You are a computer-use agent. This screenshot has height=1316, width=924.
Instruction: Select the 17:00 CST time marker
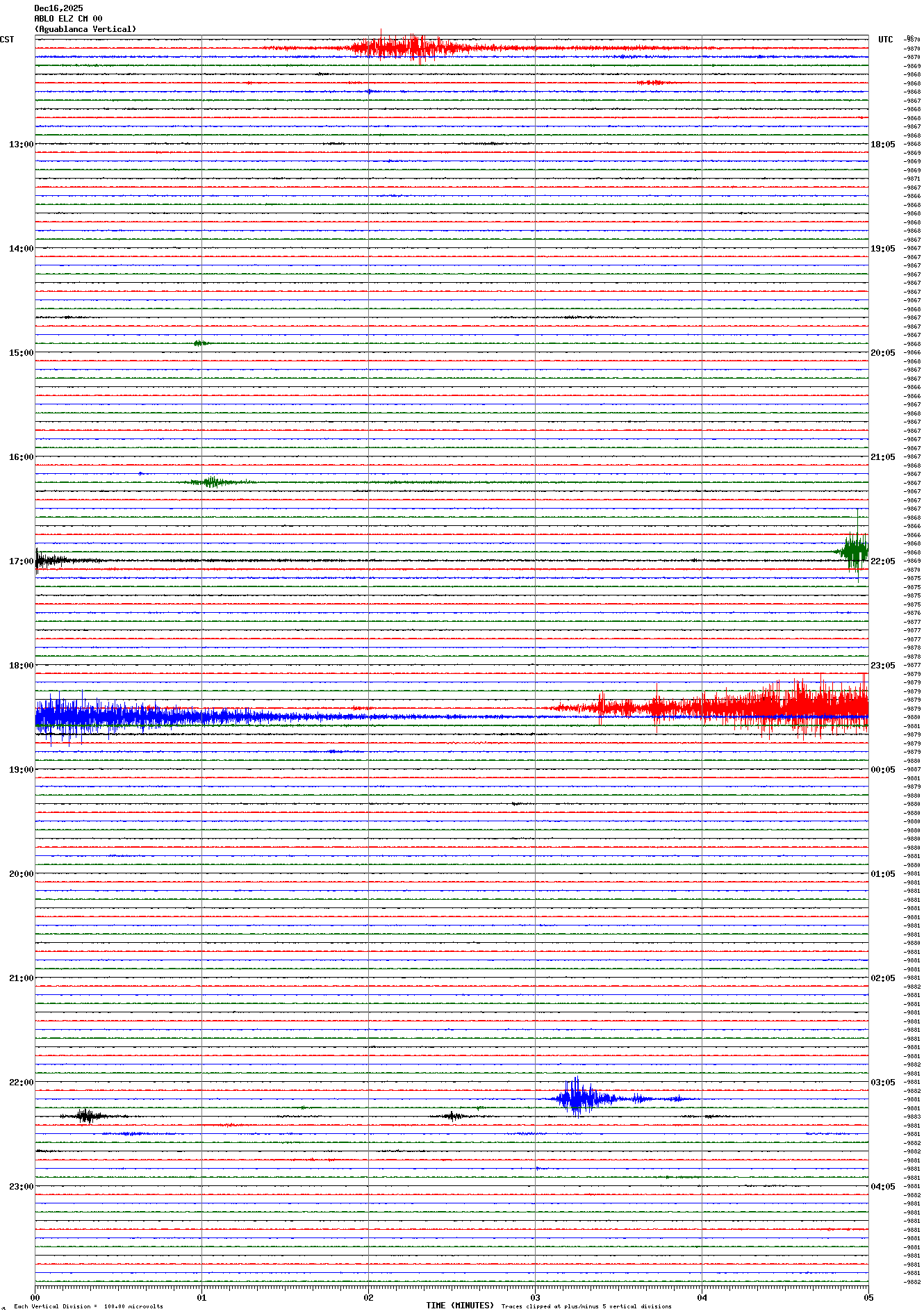(21, 561)
